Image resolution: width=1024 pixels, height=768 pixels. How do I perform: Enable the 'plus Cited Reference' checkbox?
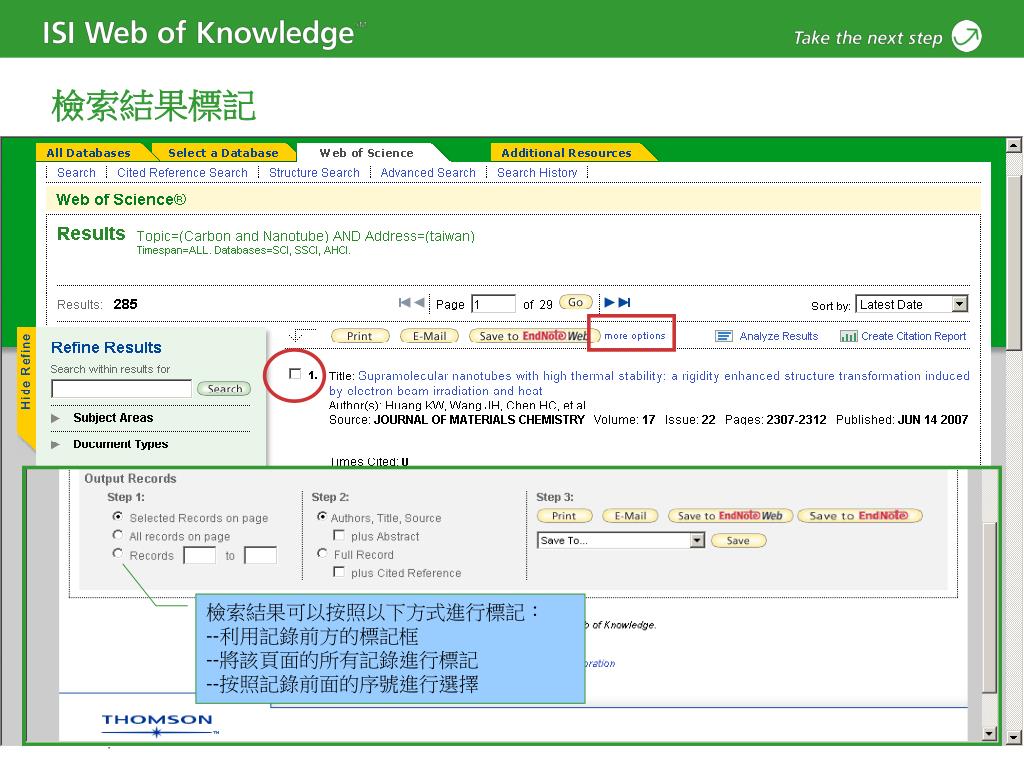point(339,571)
